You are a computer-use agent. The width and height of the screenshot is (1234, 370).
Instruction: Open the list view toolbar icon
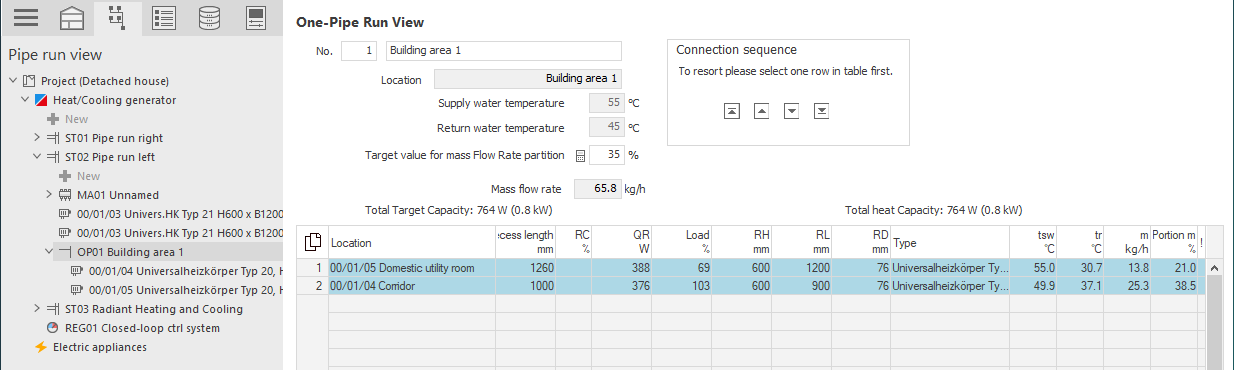pyautogui.click(x=164, y=18)
